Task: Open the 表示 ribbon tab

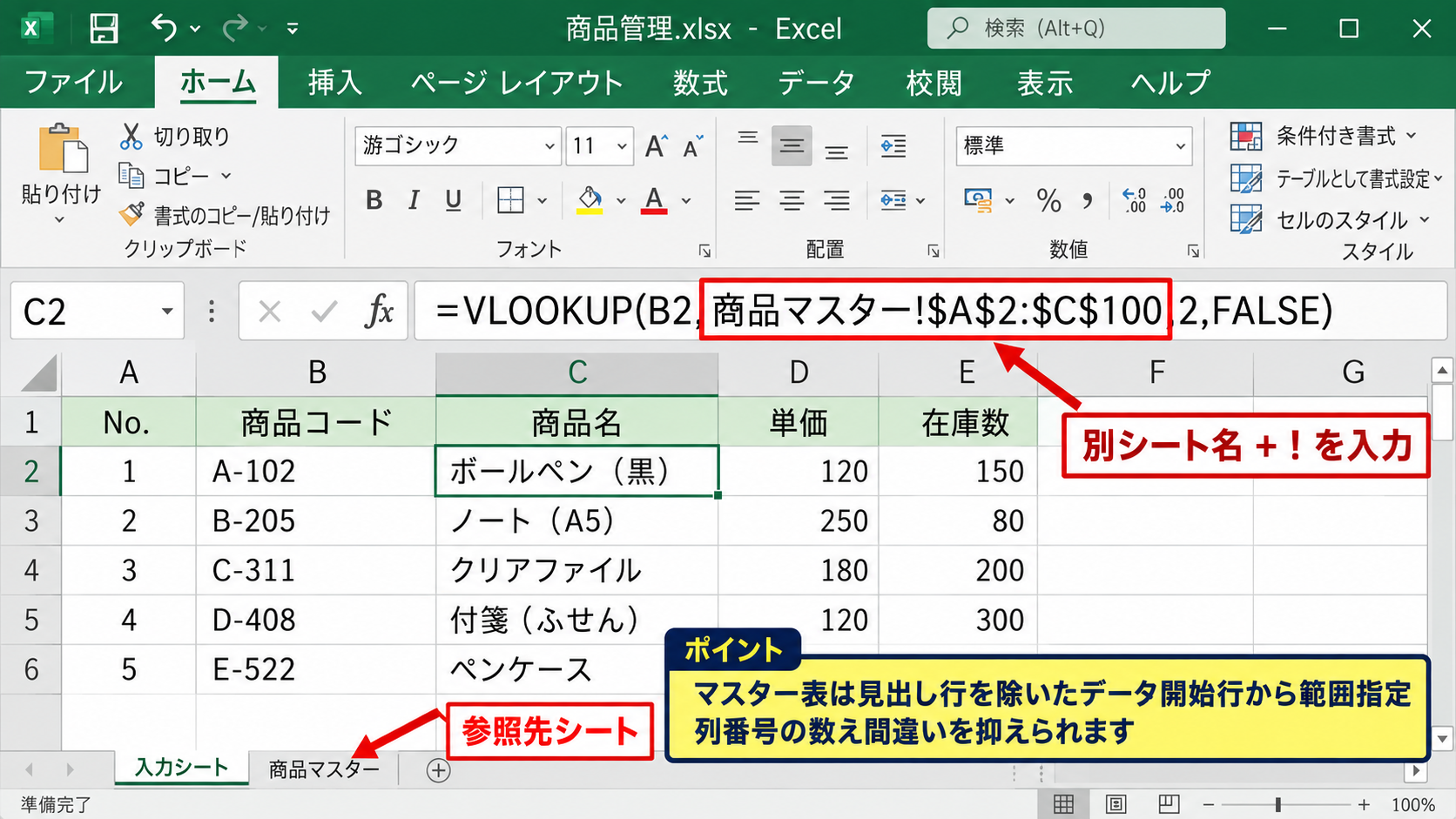Action: [1045, 83]
